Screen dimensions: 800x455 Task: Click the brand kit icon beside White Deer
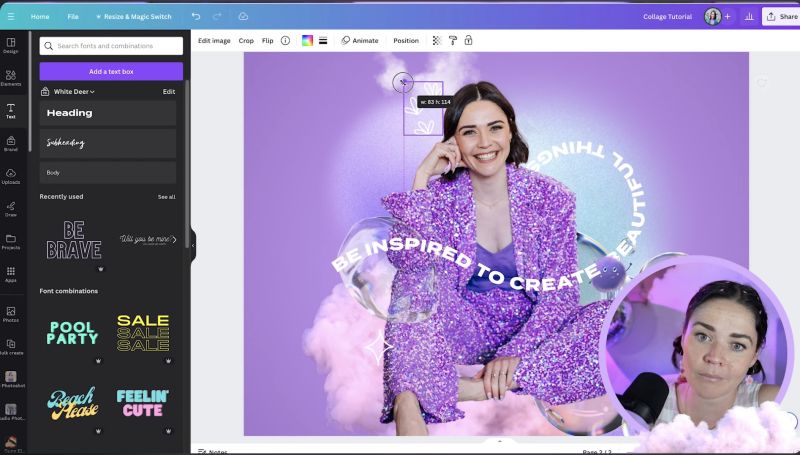45,91
